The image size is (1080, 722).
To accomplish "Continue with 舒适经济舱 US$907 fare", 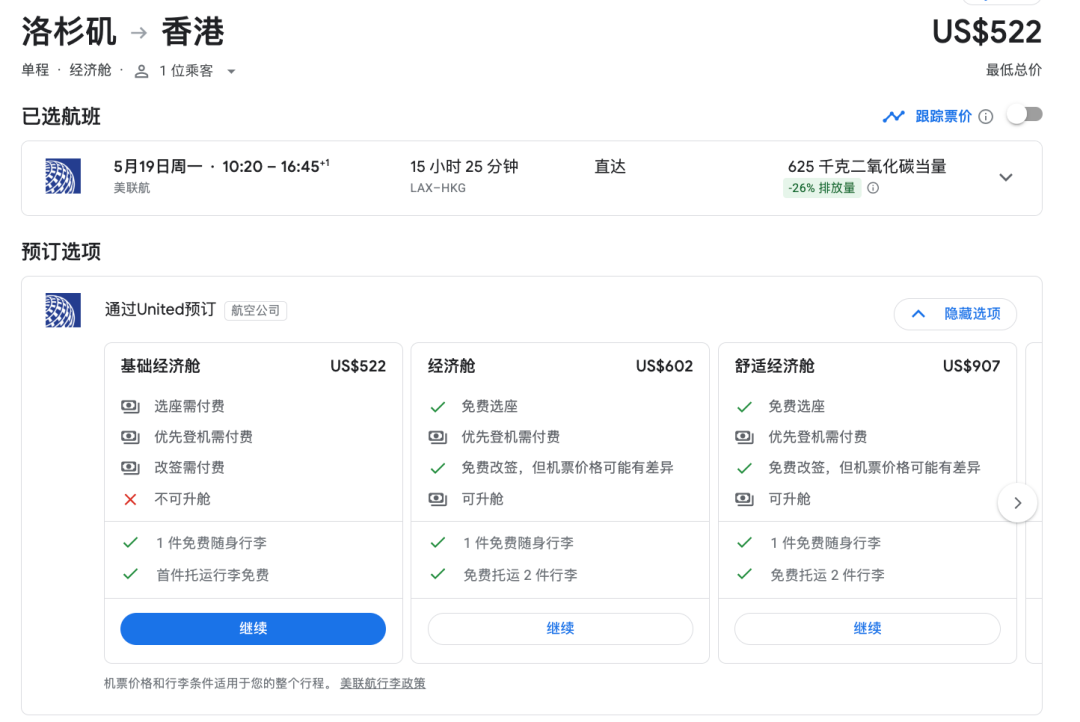I will (867, 629).
